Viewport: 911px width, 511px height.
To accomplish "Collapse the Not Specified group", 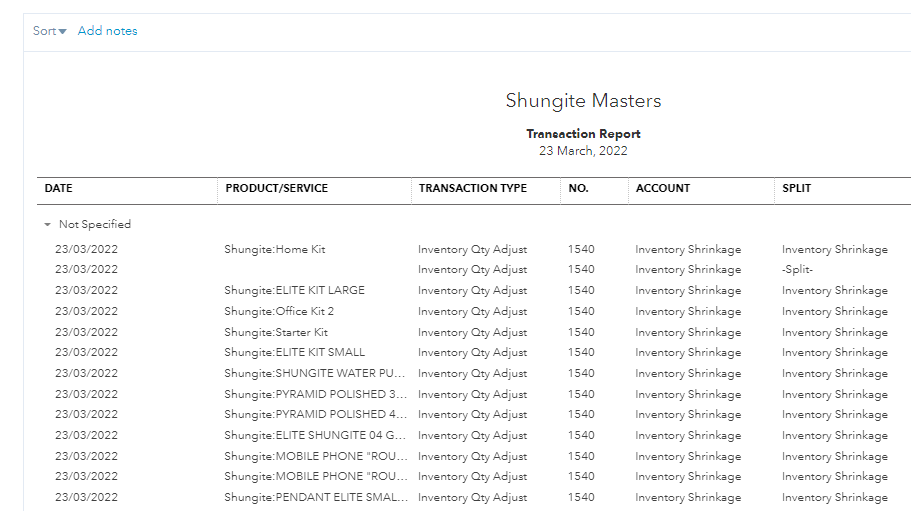I will click(48, 225).
